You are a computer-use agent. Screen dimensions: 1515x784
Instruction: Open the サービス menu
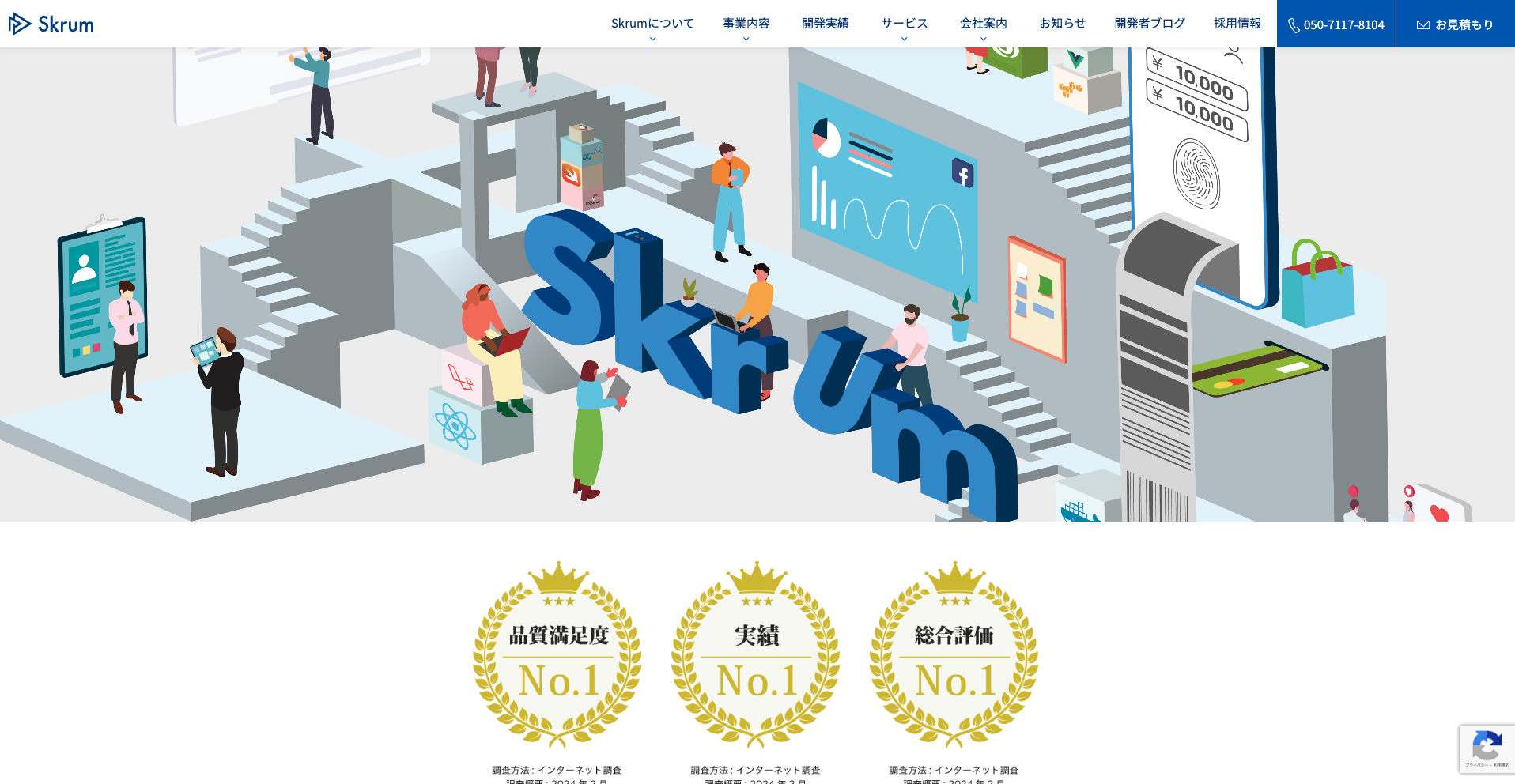904,24
